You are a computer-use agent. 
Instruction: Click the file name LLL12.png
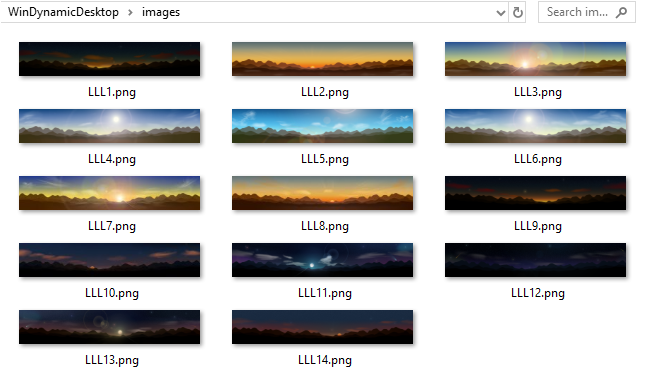538,293
